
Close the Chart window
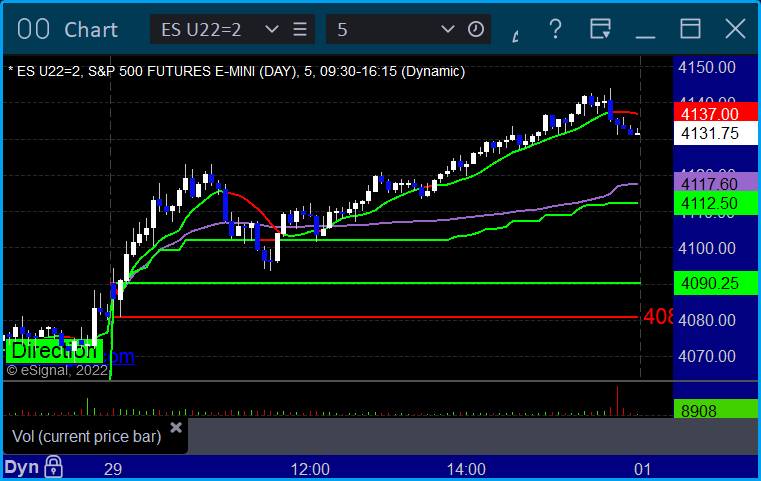(x=735, y=29)
